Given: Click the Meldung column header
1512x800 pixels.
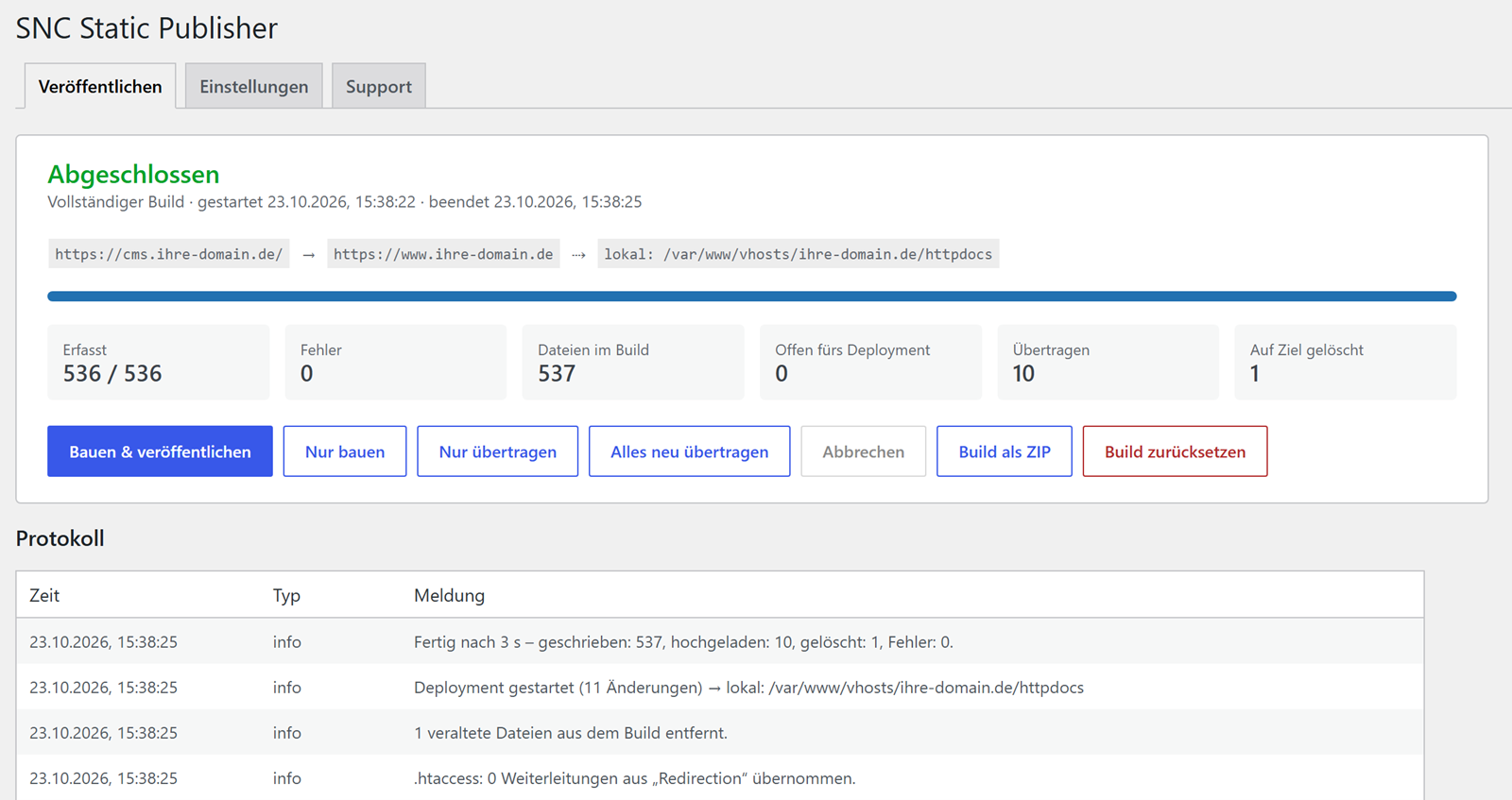Looking at the screenshot, I should (449, 596).
